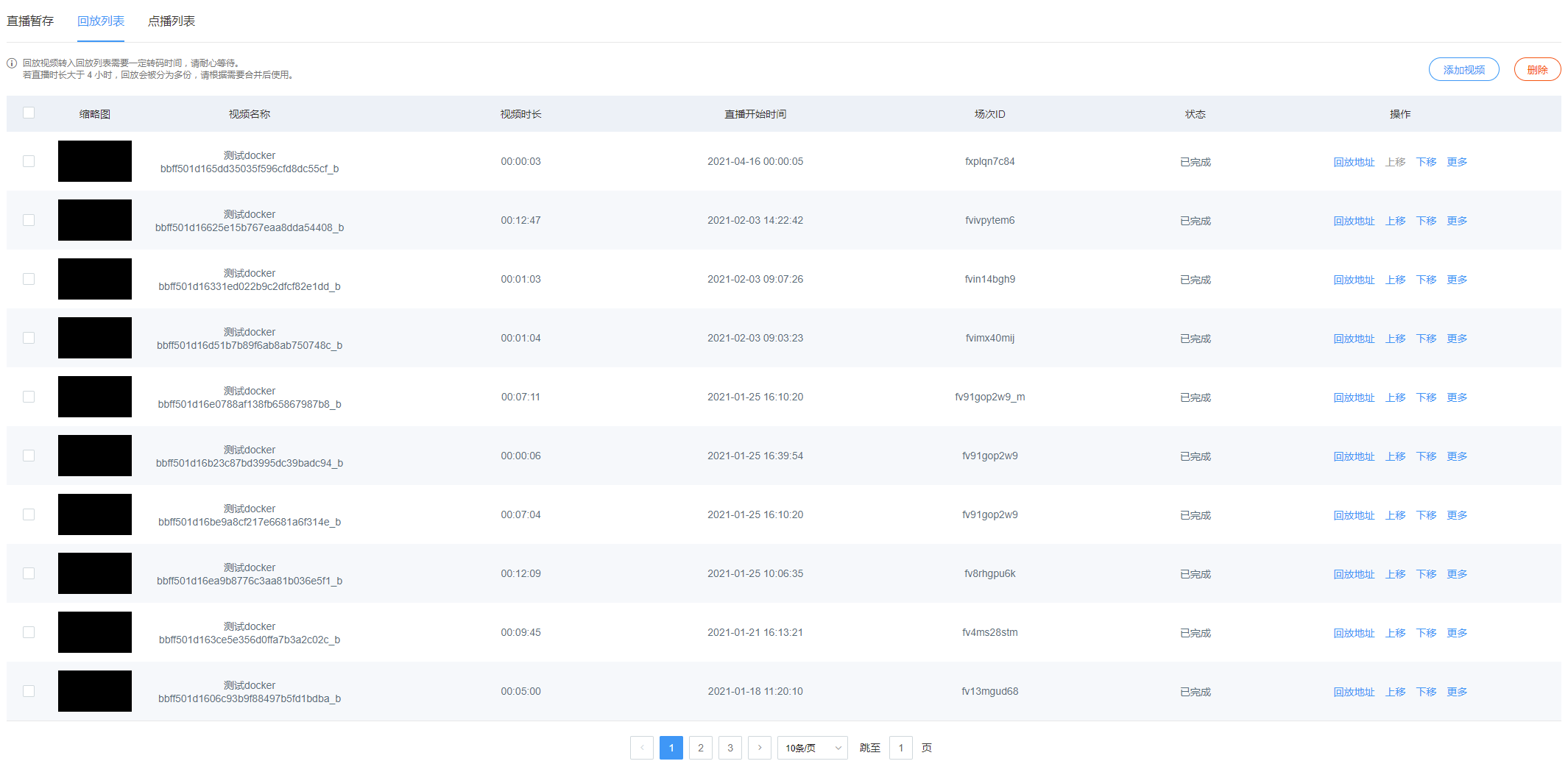Image resolution: width=1568 pixels, height=775 pixels.
Task: Open the 10条/页 page size dropdown
Action: 813,748
